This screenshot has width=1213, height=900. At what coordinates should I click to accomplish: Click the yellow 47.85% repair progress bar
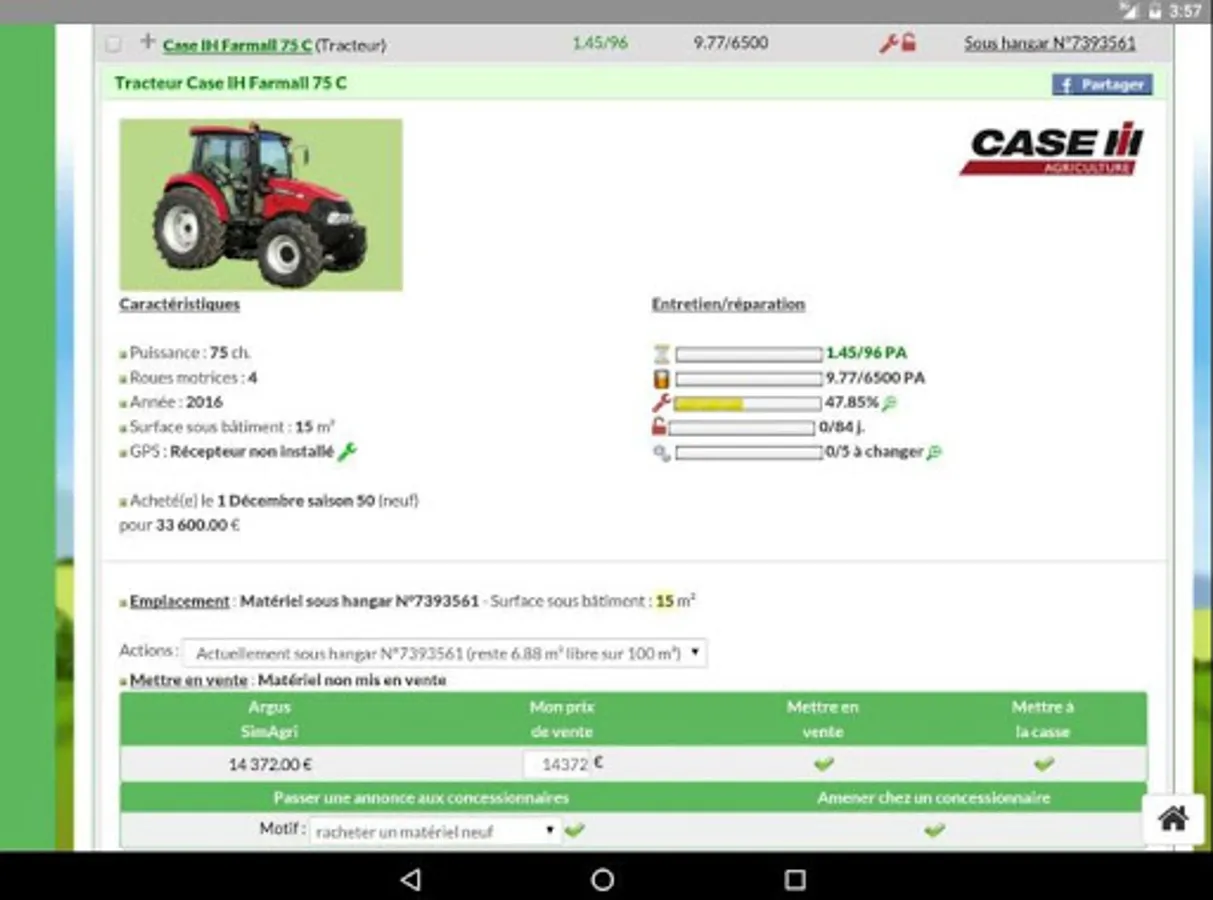coord(749,404)
